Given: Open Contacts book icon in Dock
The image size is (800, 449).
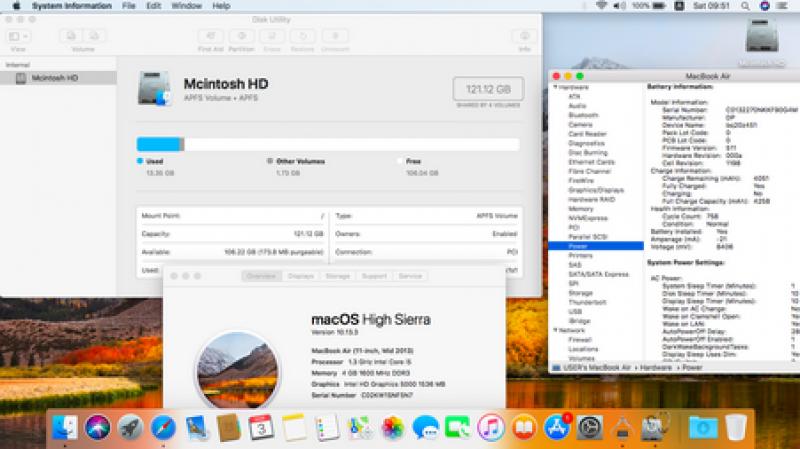Looking at the screenshot, I should (x=229, y=427).
